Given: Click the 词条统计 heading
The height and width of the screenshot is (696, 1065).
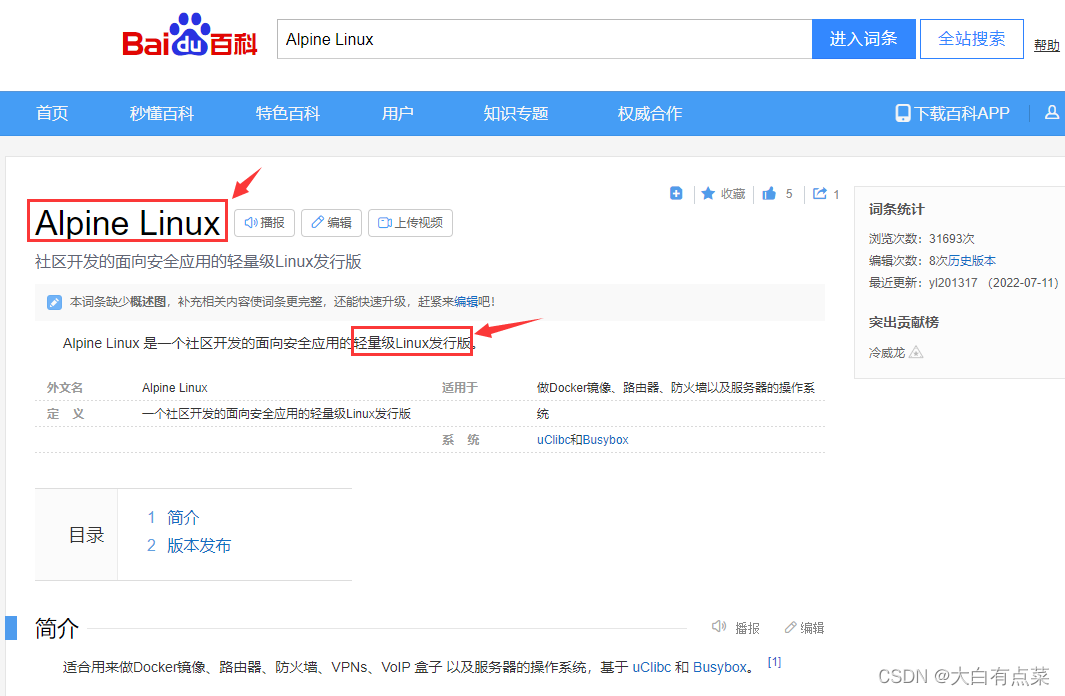Looking at the screenshot, I should point(896,209).
